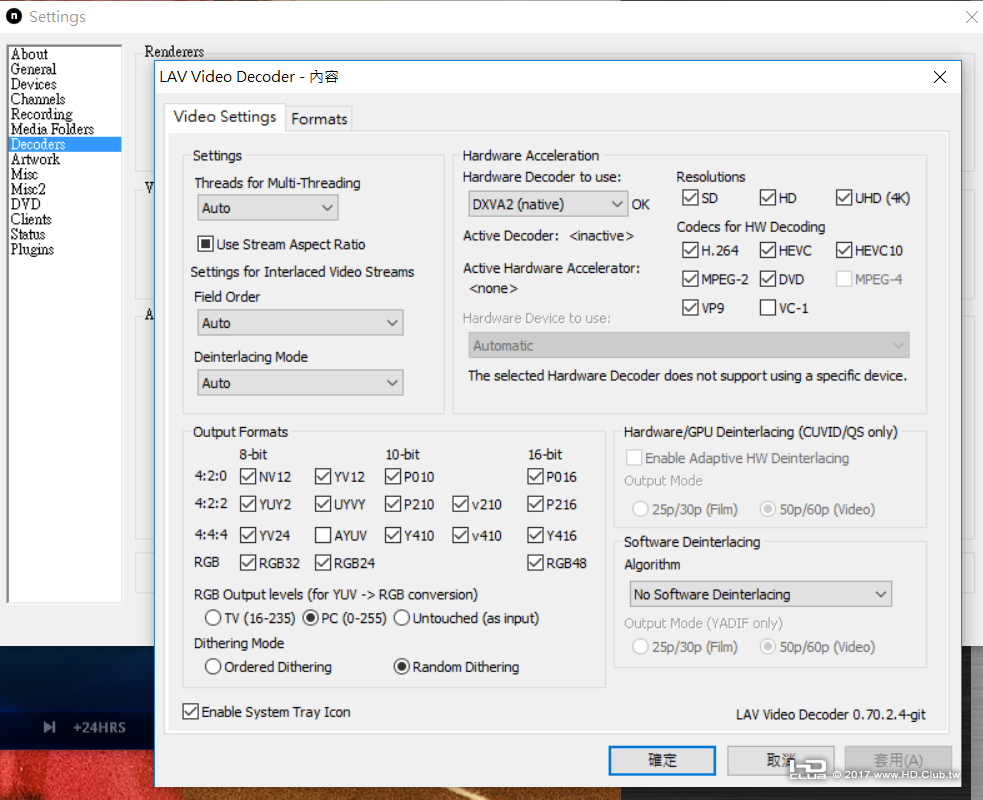Image resolution: width=983 pixels, height=800 pixels.
Task: Enable the AYUV output format
Action: click(323, 535)
